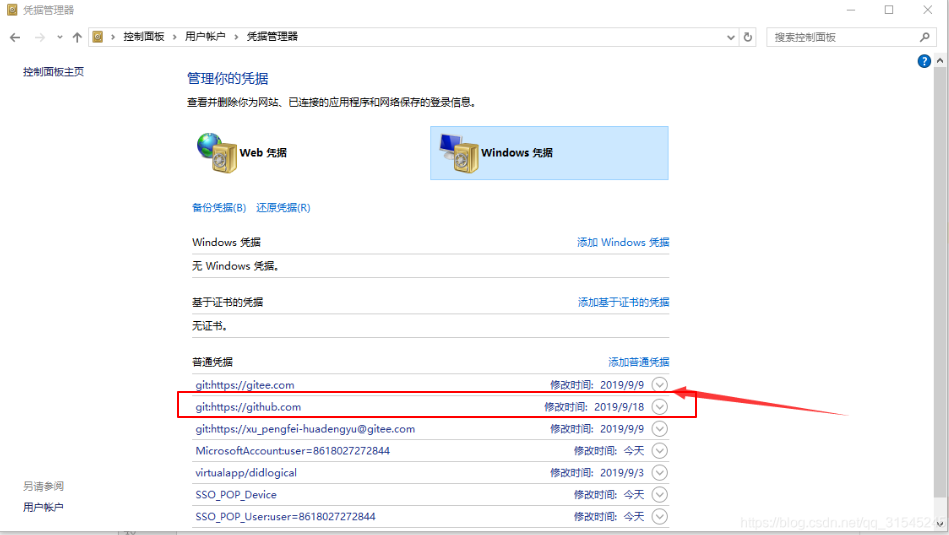
Task: Click the vertical scrollbar thumb
Action: point(939,283)
